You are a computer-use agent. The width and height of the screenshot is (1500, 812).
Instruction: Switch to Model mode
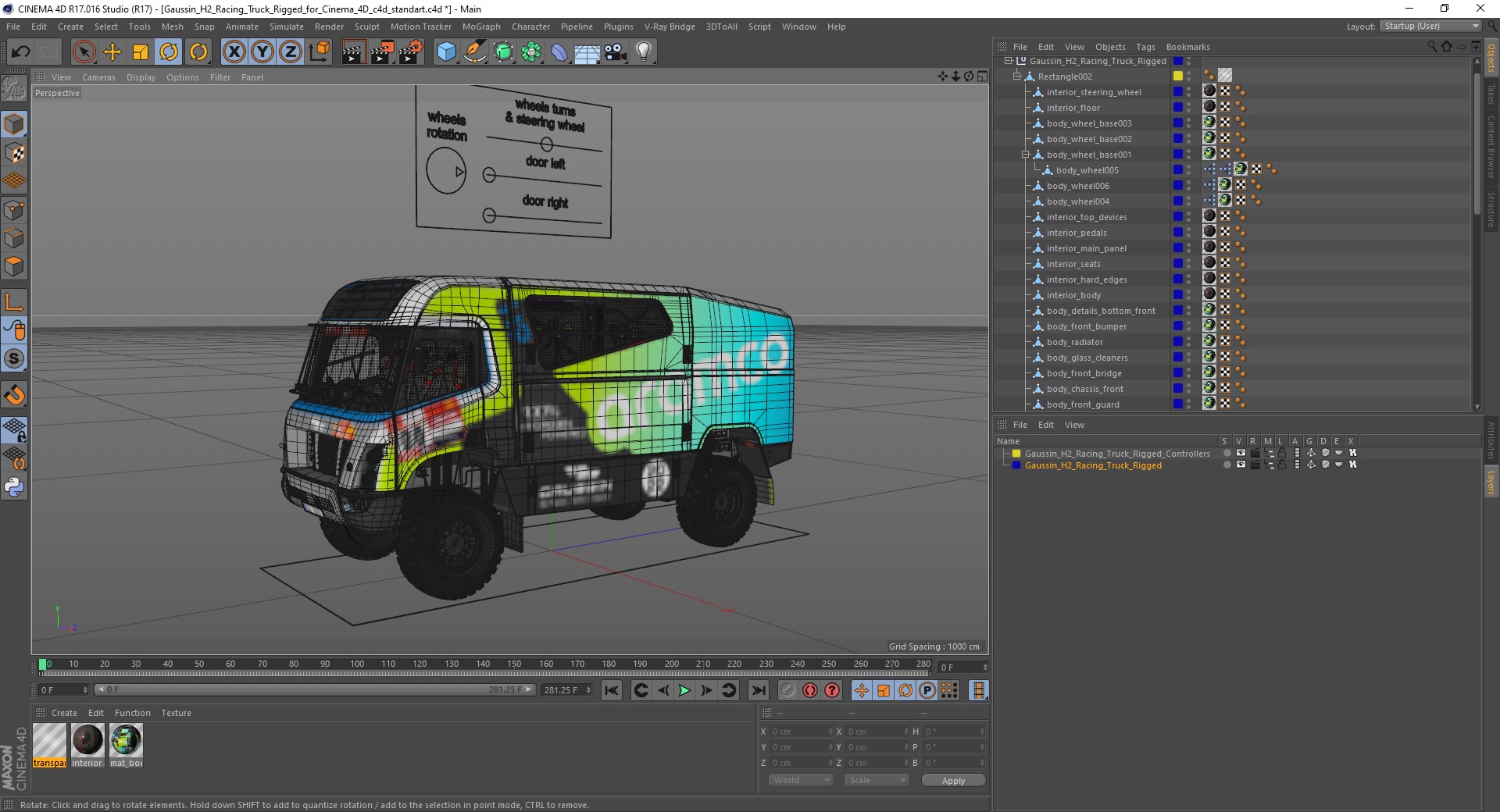coord(14,124)
